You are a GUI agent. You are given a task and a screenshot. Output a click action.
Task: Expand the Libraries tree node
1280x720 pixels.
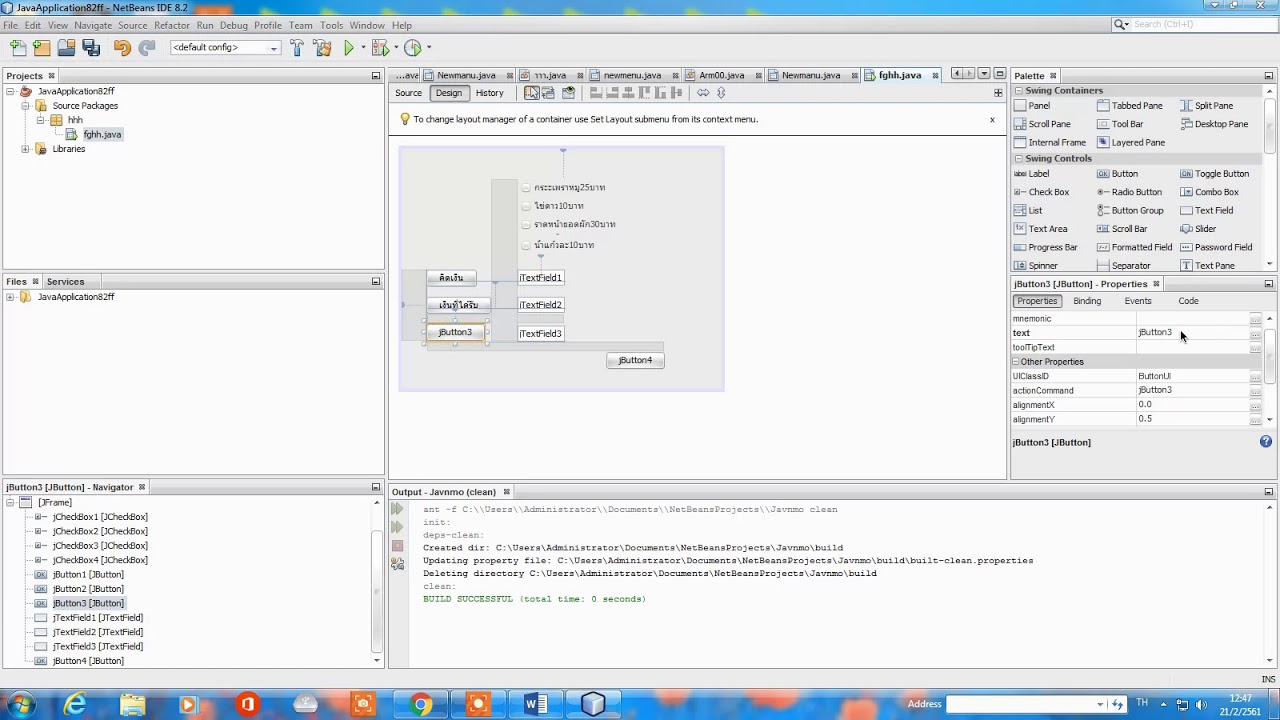tap(25, 149)
